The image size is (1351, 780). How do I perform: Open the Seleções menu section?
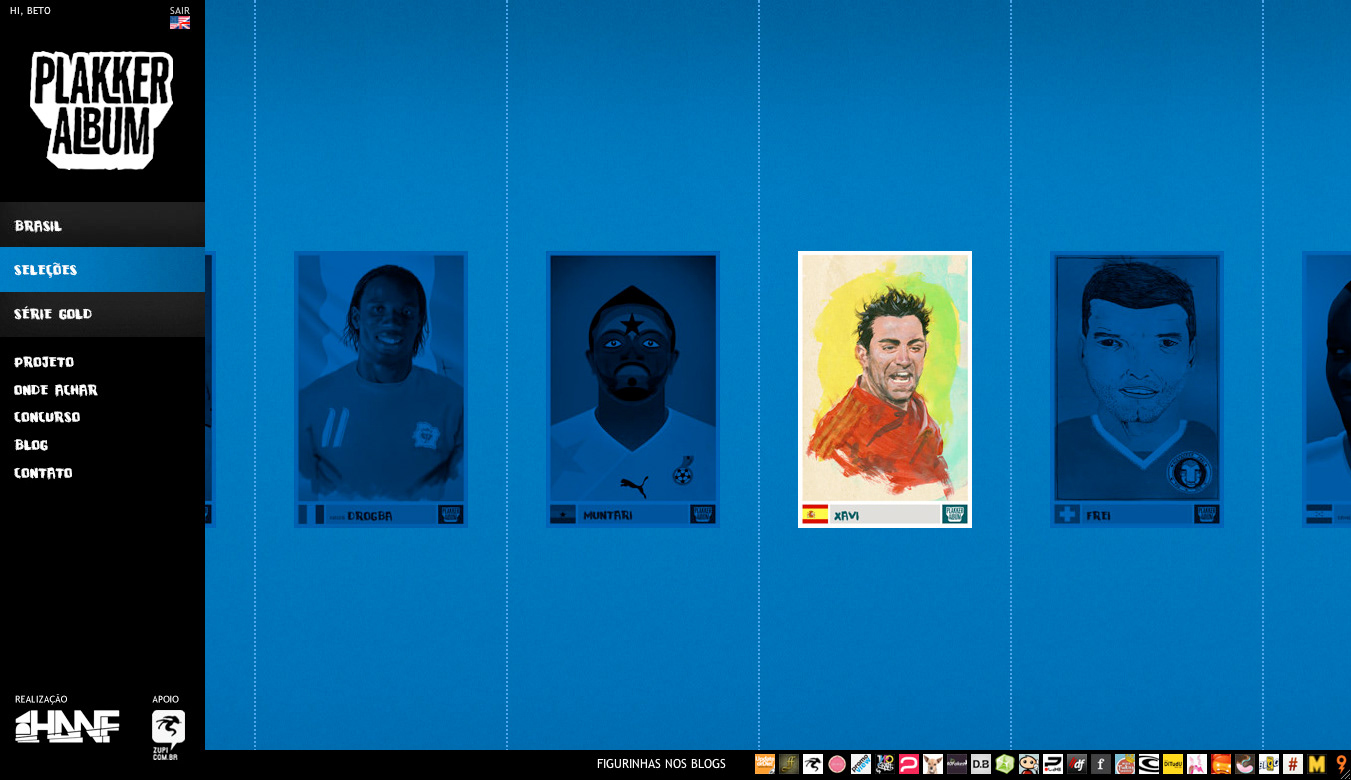[x=102, y=270]
